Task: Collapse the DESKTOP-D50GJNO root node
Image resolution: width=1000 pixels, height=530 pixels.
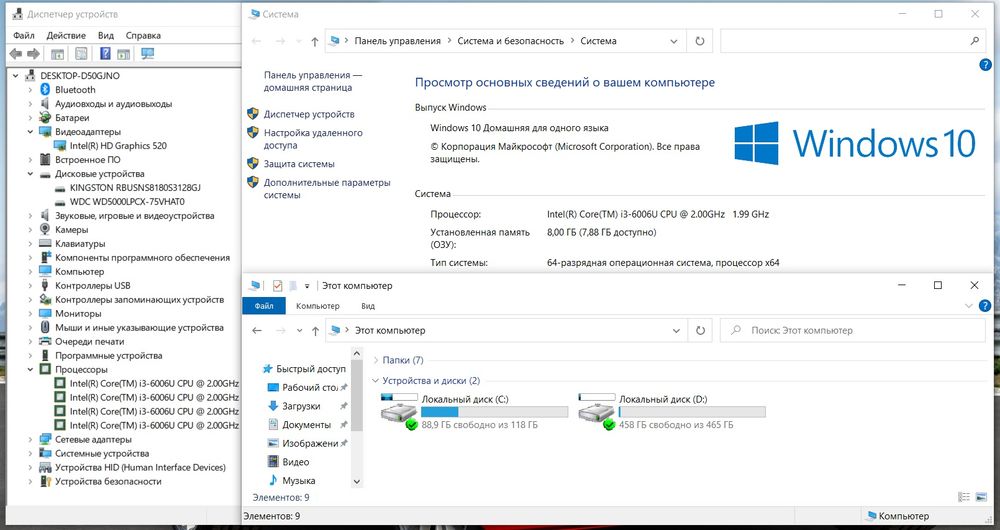Action: (16, 76)
